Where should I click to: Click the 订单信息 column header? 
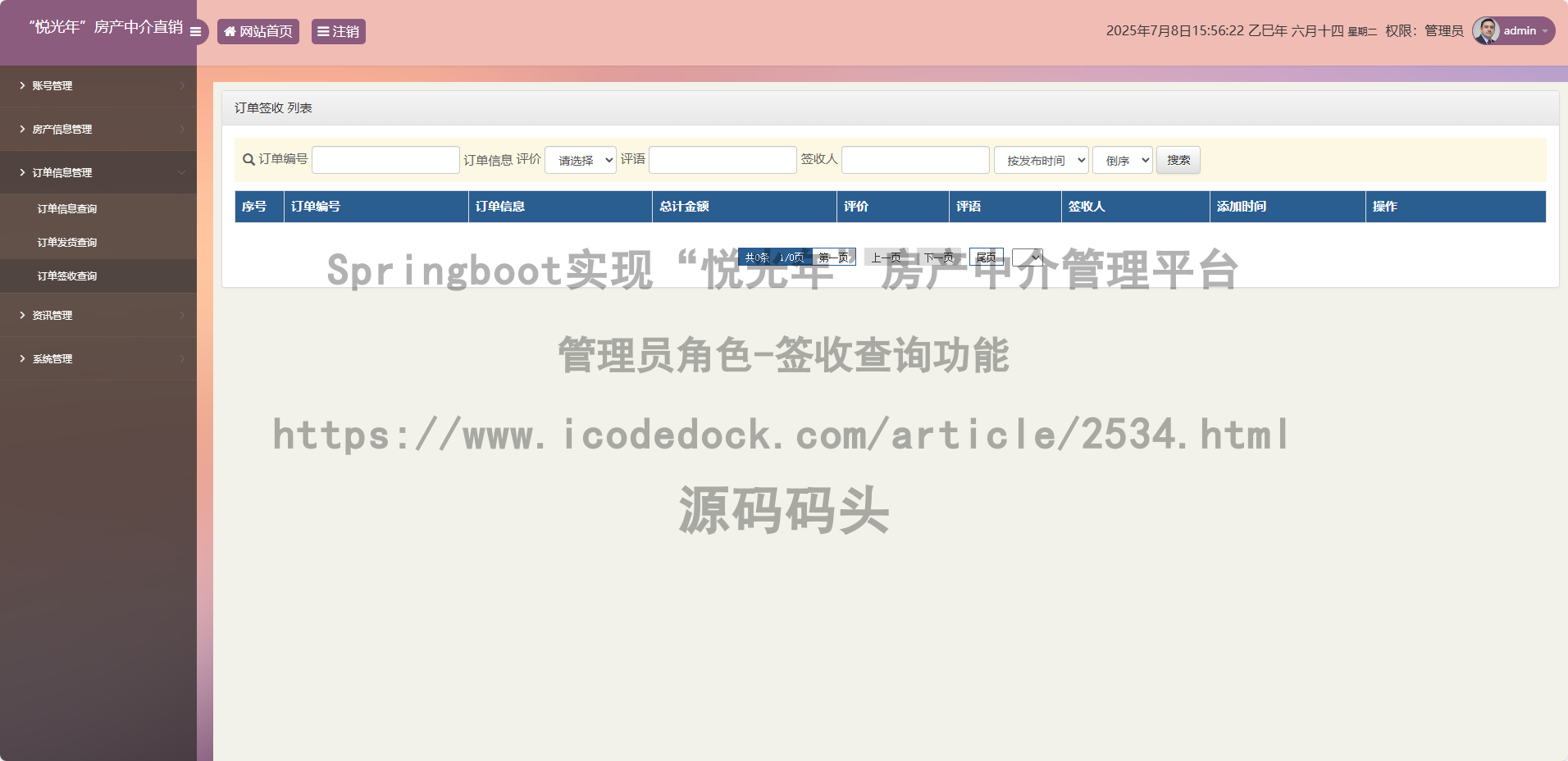(x=561, y=207)
